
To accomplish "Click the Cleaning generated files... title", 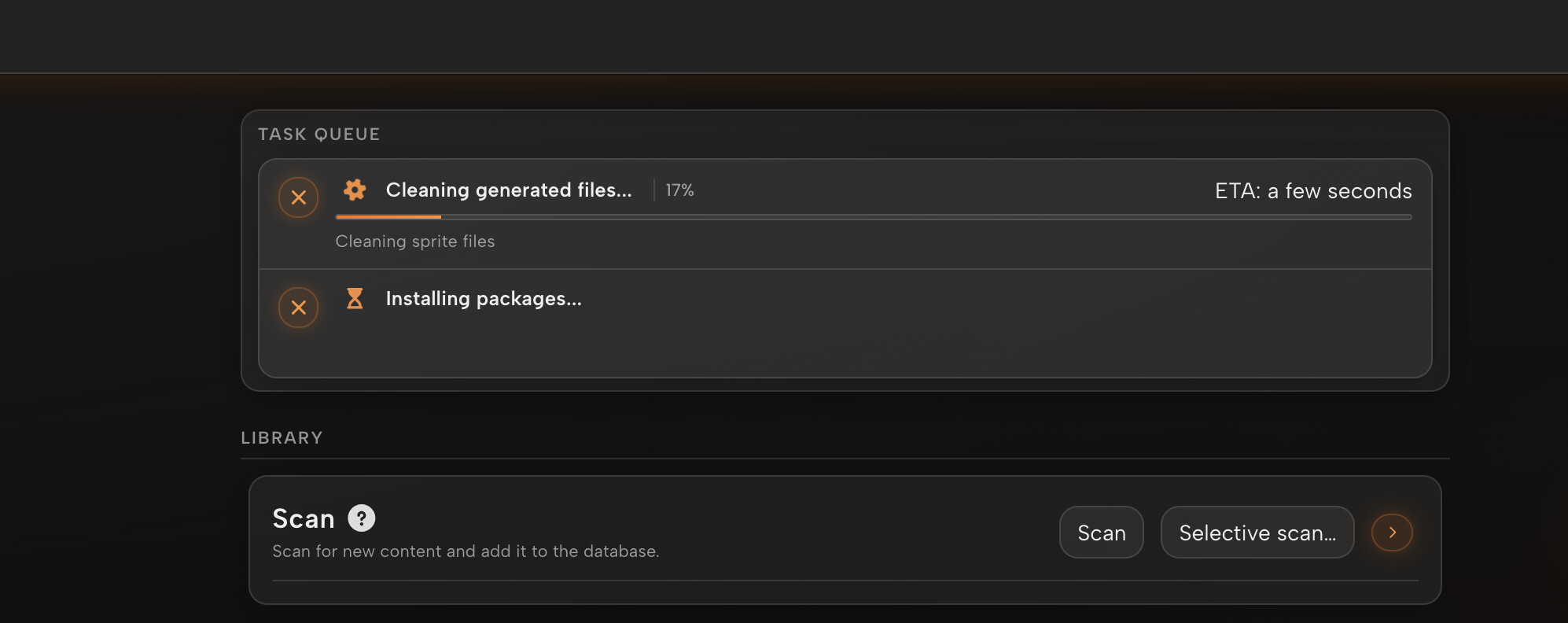I will (x=509, y=190).
